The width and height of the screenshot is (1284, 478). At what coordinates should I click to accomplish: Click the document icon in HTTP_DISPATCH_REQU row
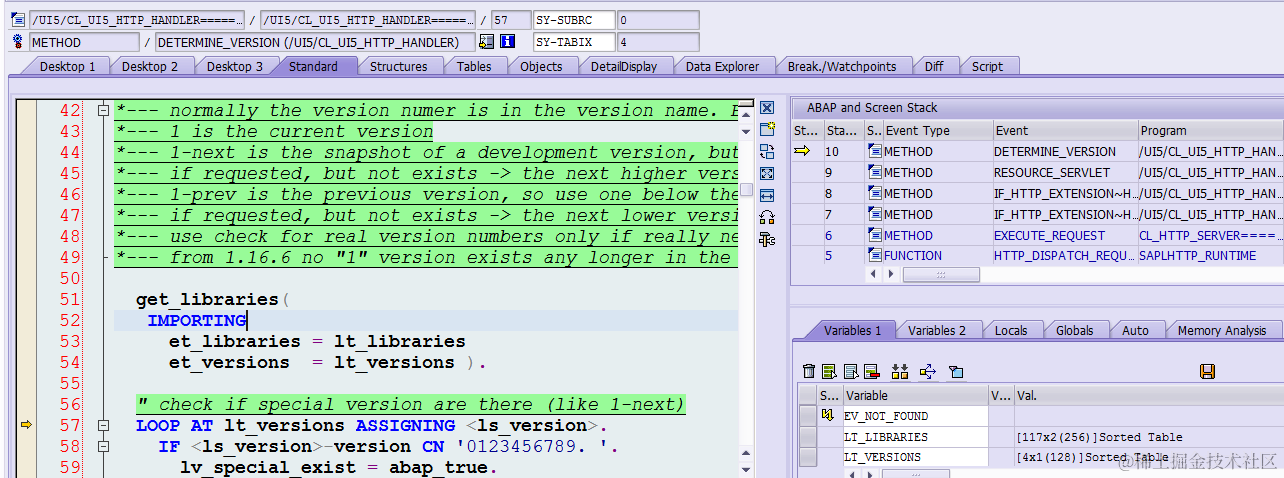point(874,255)
